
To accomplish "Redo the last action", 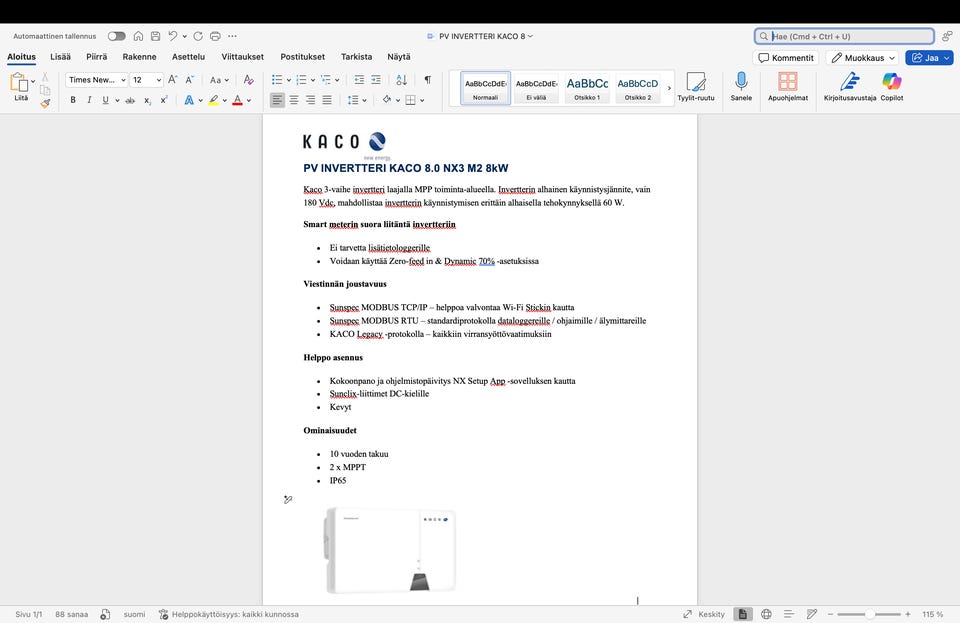I will (198, 36).
